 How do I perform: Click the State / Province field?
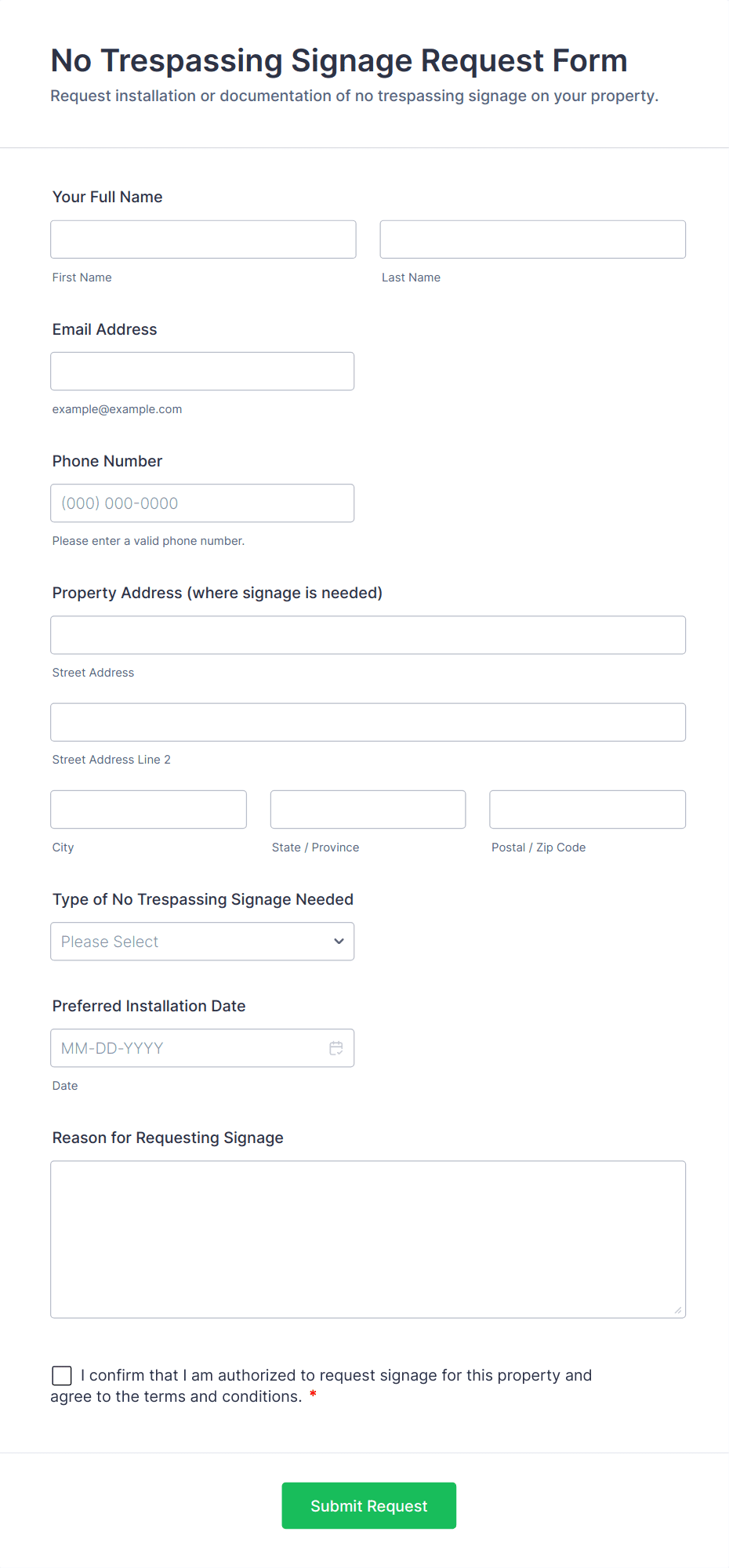coord(368,809)
